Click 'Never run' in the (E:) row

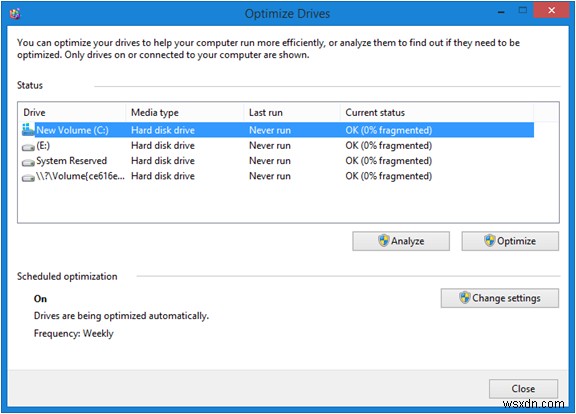(270, 146)
